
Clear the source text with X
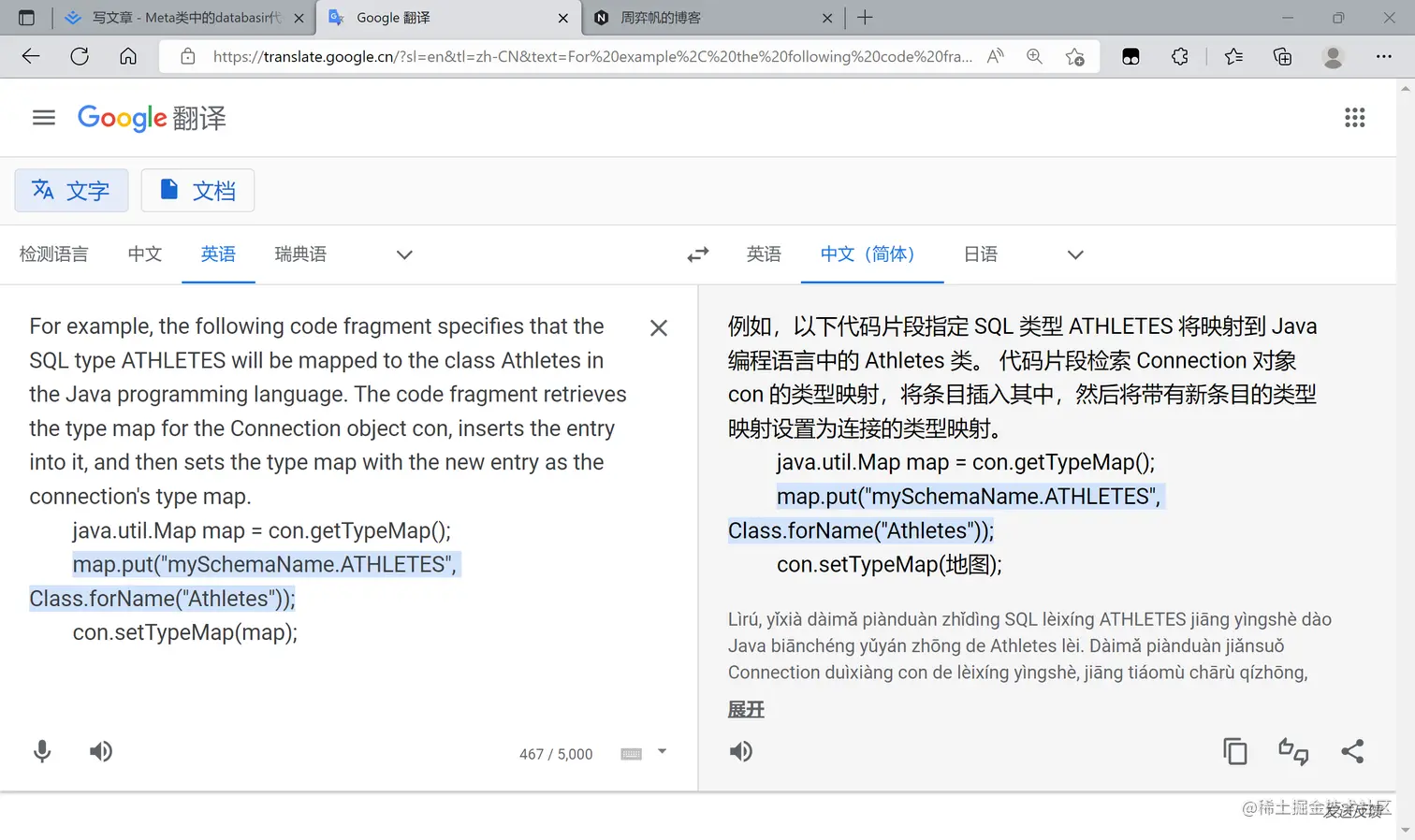click(x=659, y=328)
